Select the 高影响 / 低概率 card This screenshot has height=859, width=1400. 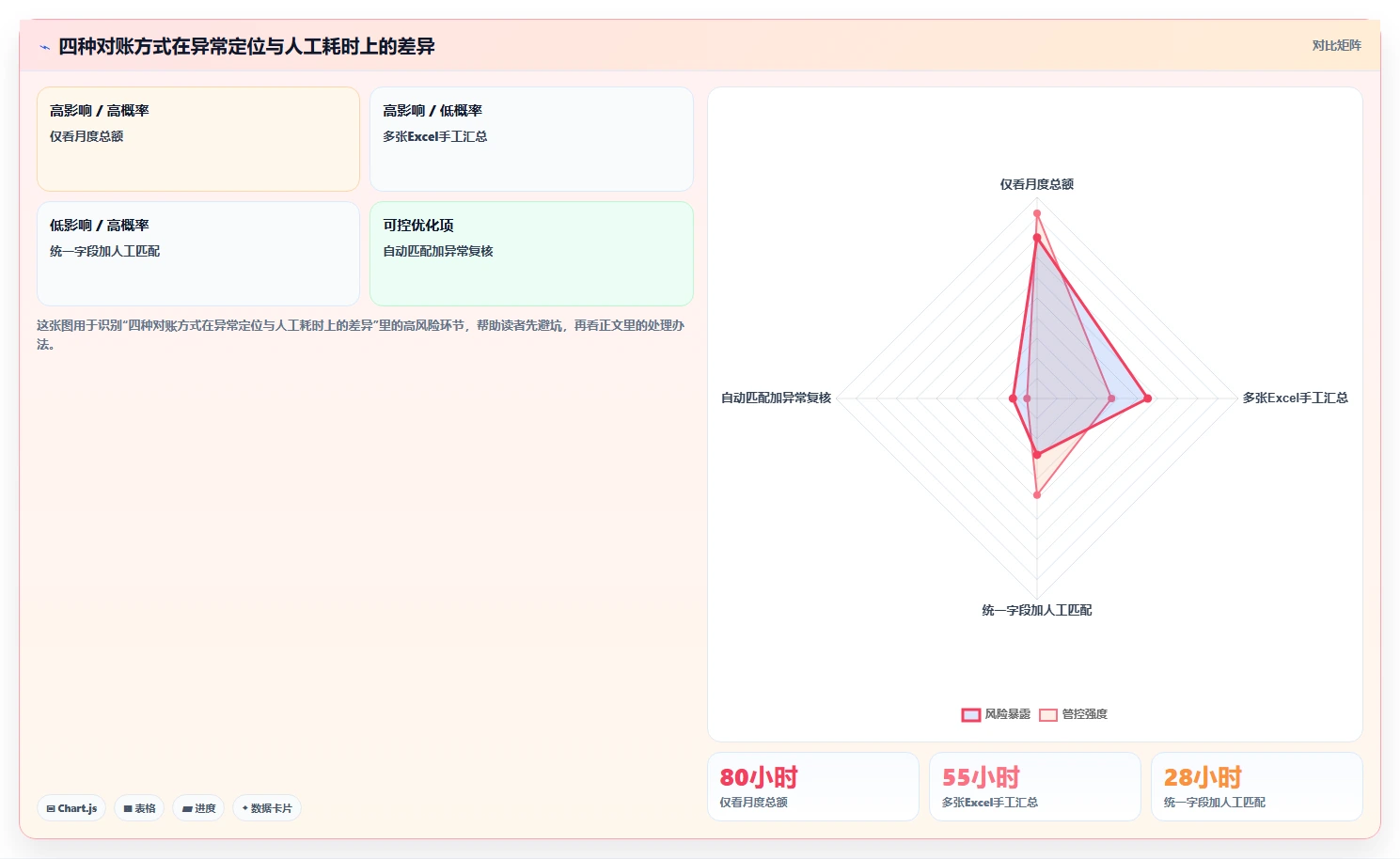(x=531, y=139)
